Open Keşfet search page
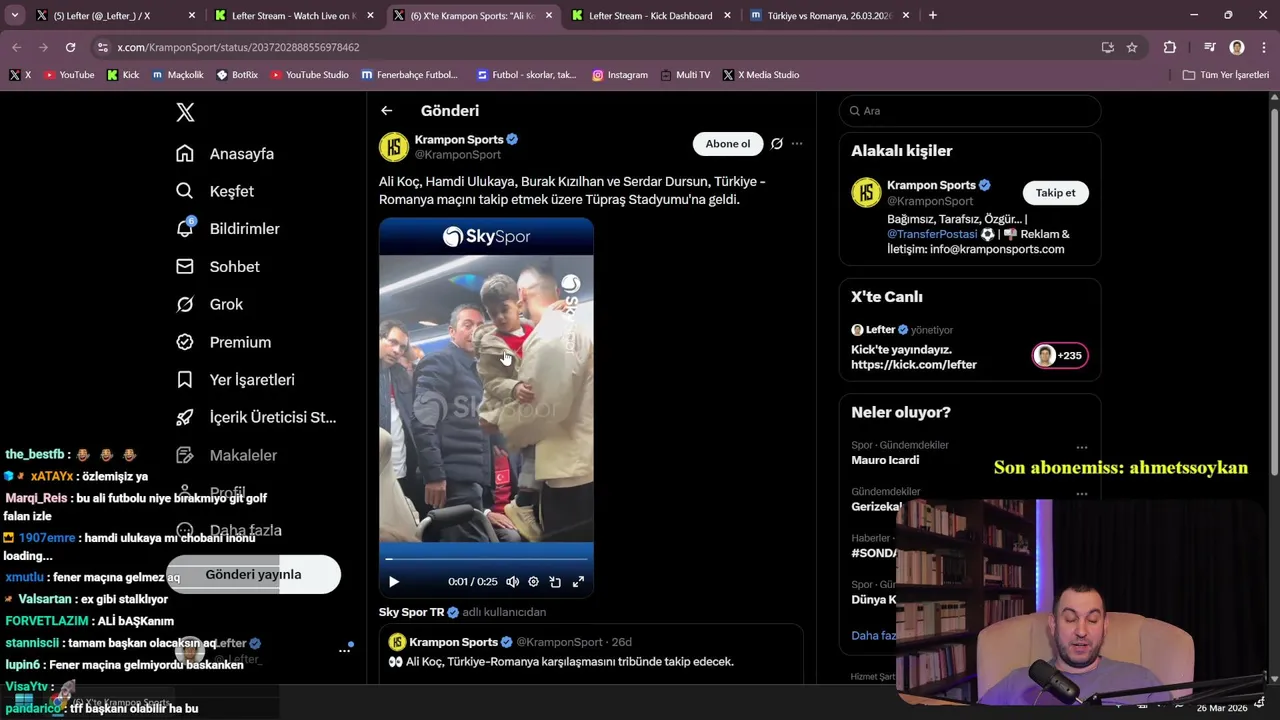1280x720 pixels. (x=215, y=191)
